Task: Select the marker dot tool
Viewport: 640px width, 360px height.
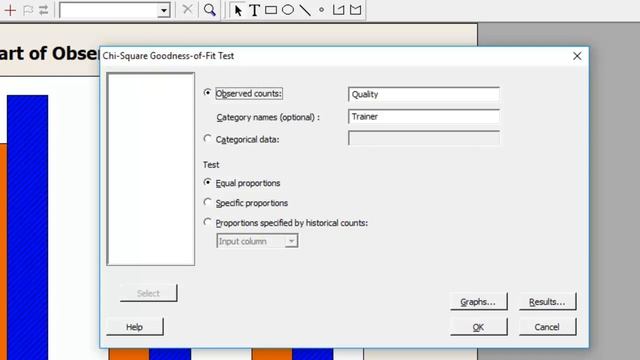Action: 322,10
